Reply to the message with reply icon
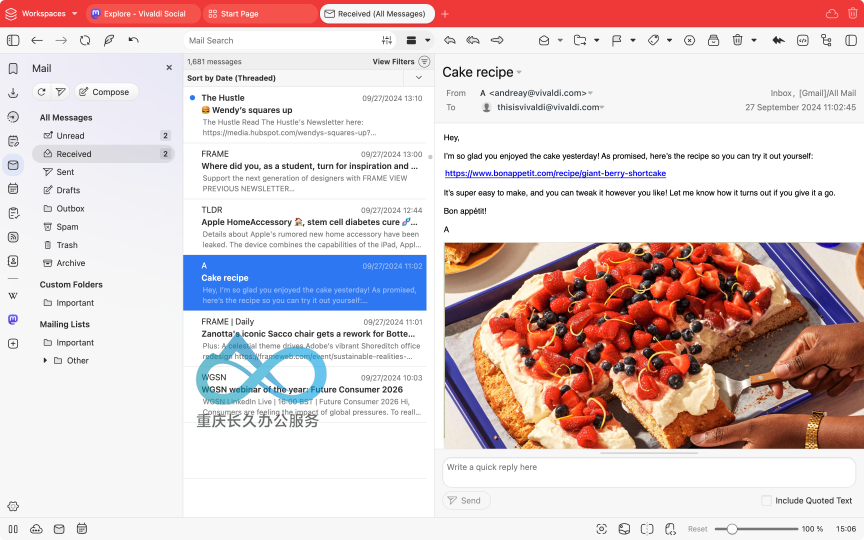The image size is (864, 540). [x=450, y=40]
